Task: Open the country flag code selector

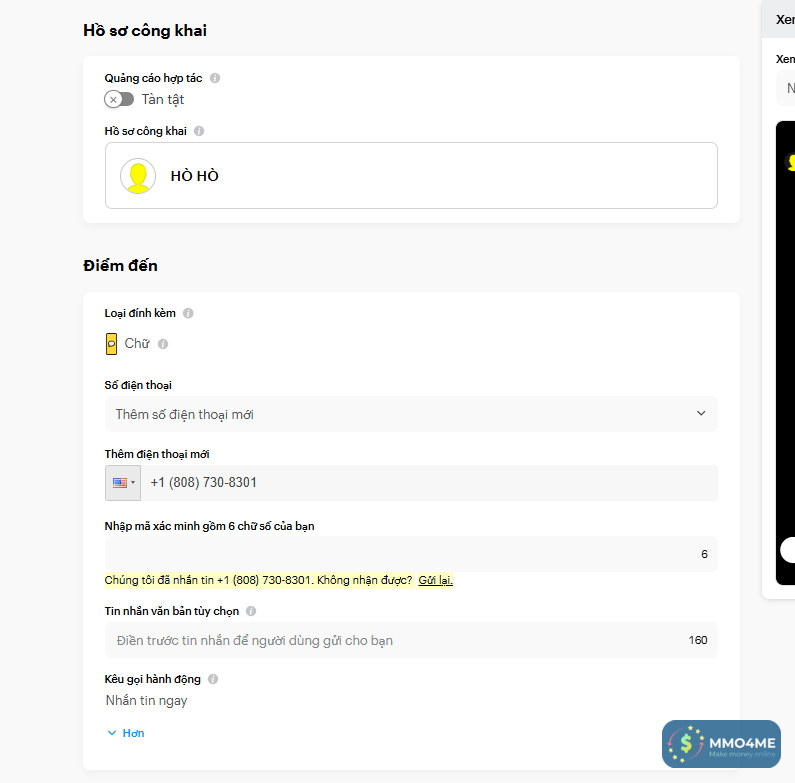Action: click(123, 482)
